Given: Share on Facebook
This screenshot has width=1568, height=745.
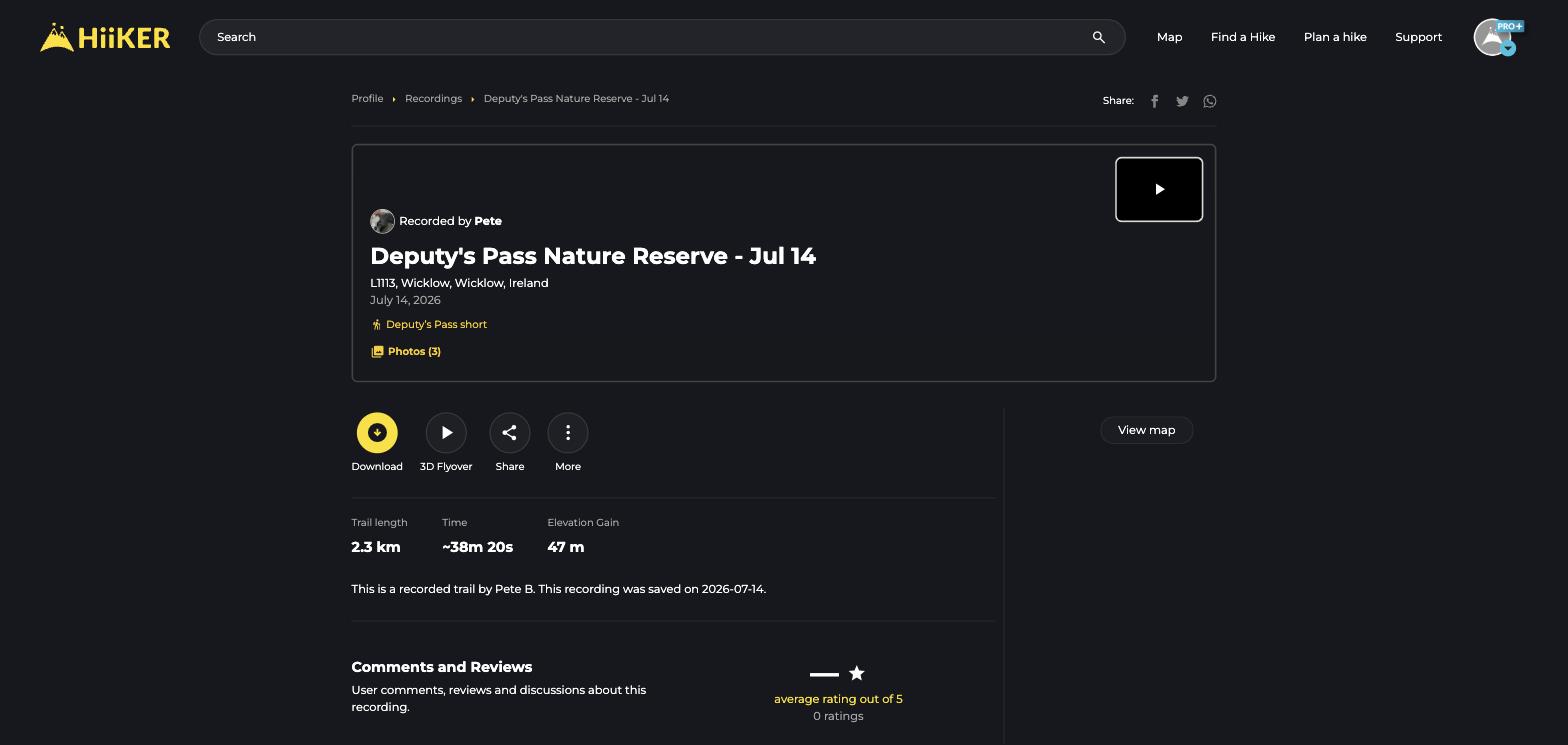Looking at the screenshot, I should (x=1155, y=101).
